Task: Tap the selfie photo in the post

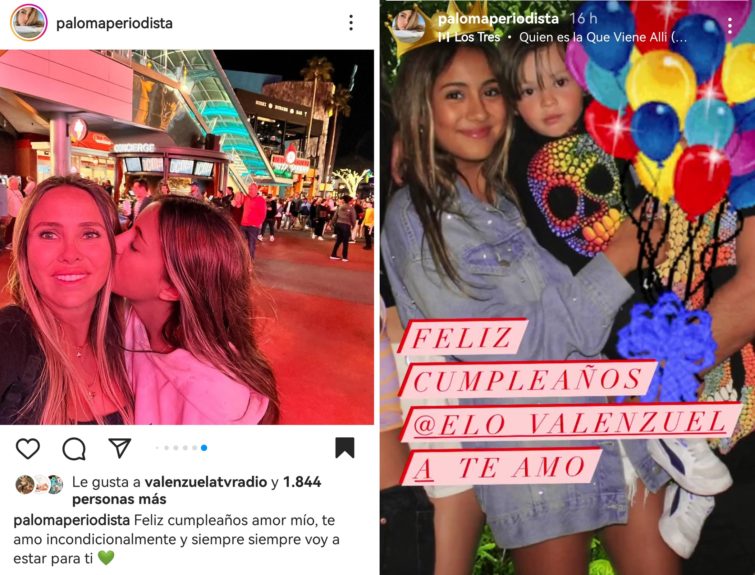Action: (x=187, y=237)
